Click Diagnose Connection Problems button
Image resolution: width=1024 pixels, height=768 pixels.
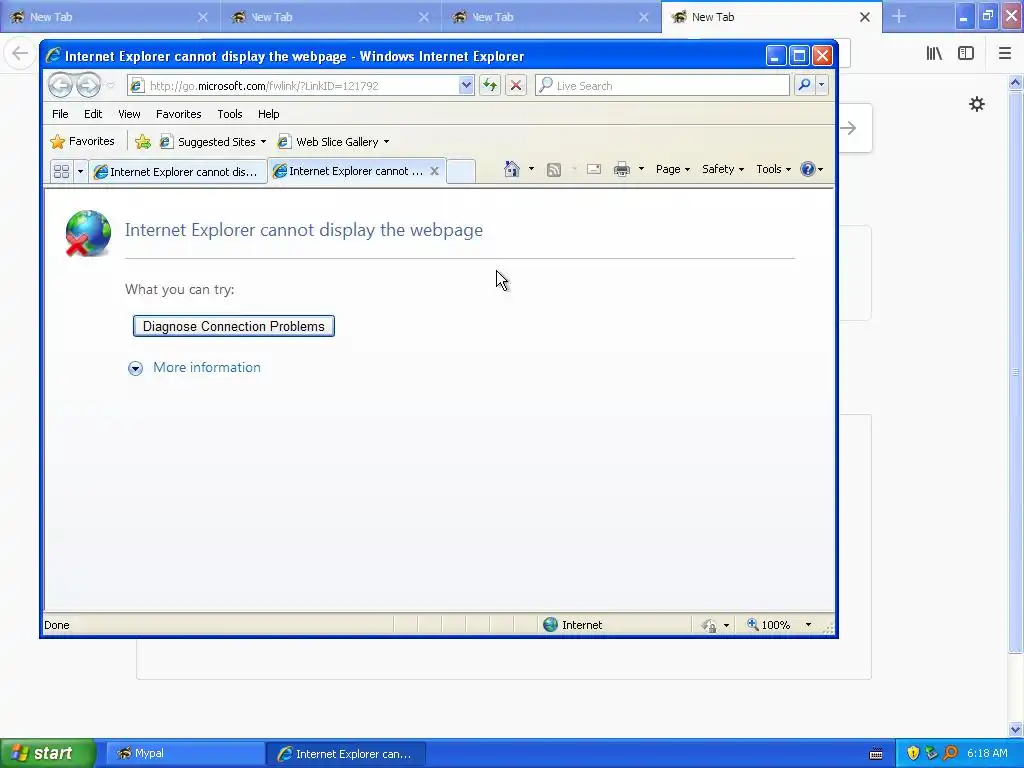pyautogui.click(x=234, y=326)
